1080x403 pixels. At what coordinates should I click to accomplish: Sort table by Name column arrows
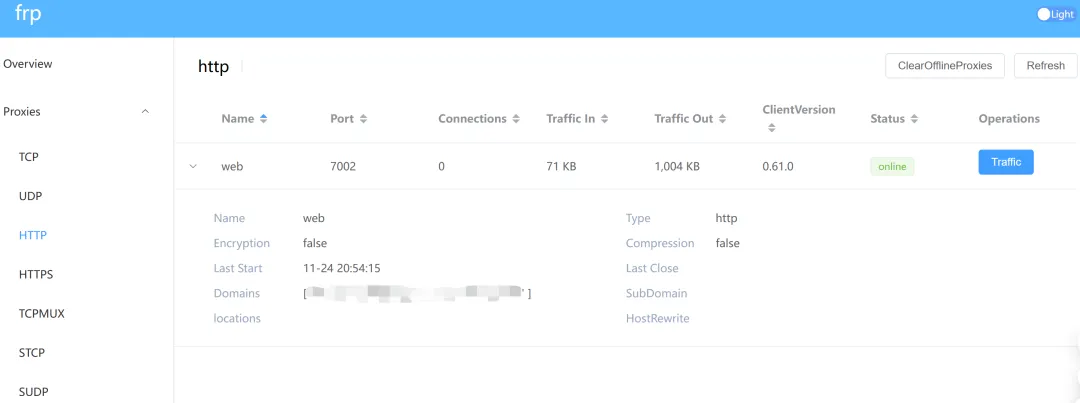263,119
